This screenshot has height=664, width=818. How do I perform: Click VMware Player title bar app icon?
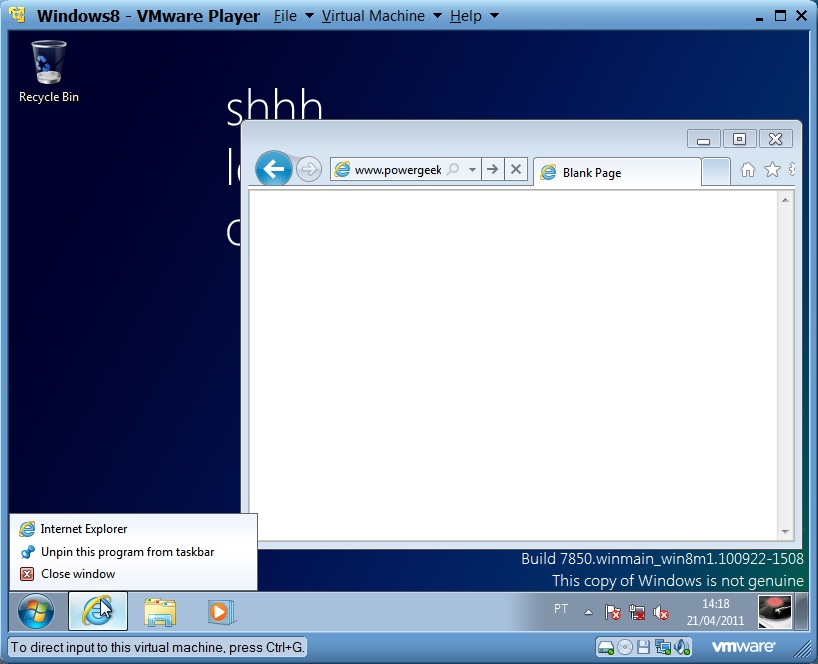17,15
